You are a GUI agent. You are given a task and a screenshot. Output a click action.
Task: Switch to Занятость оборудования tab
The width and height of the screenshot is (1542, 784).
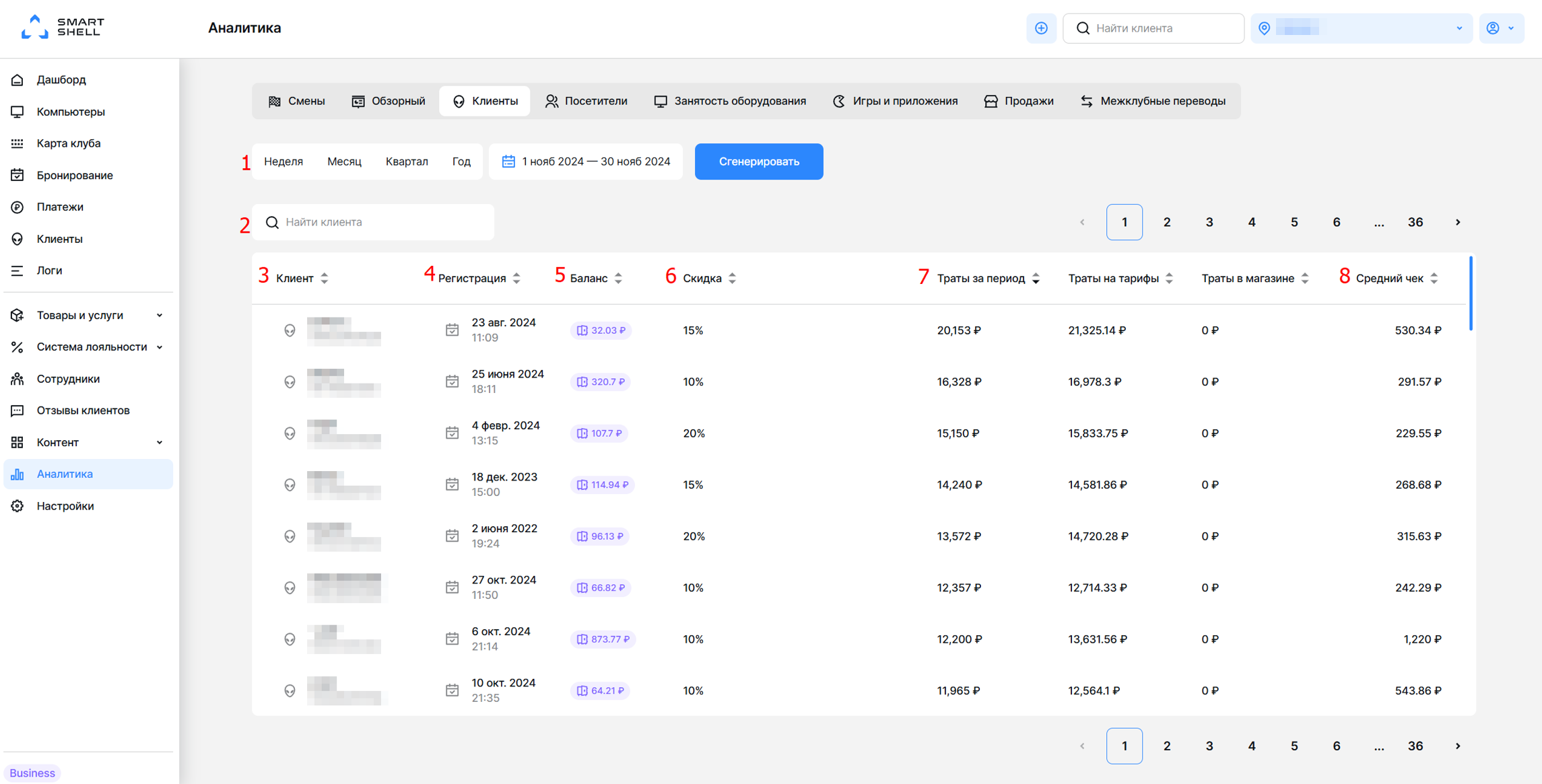(730, 101)
